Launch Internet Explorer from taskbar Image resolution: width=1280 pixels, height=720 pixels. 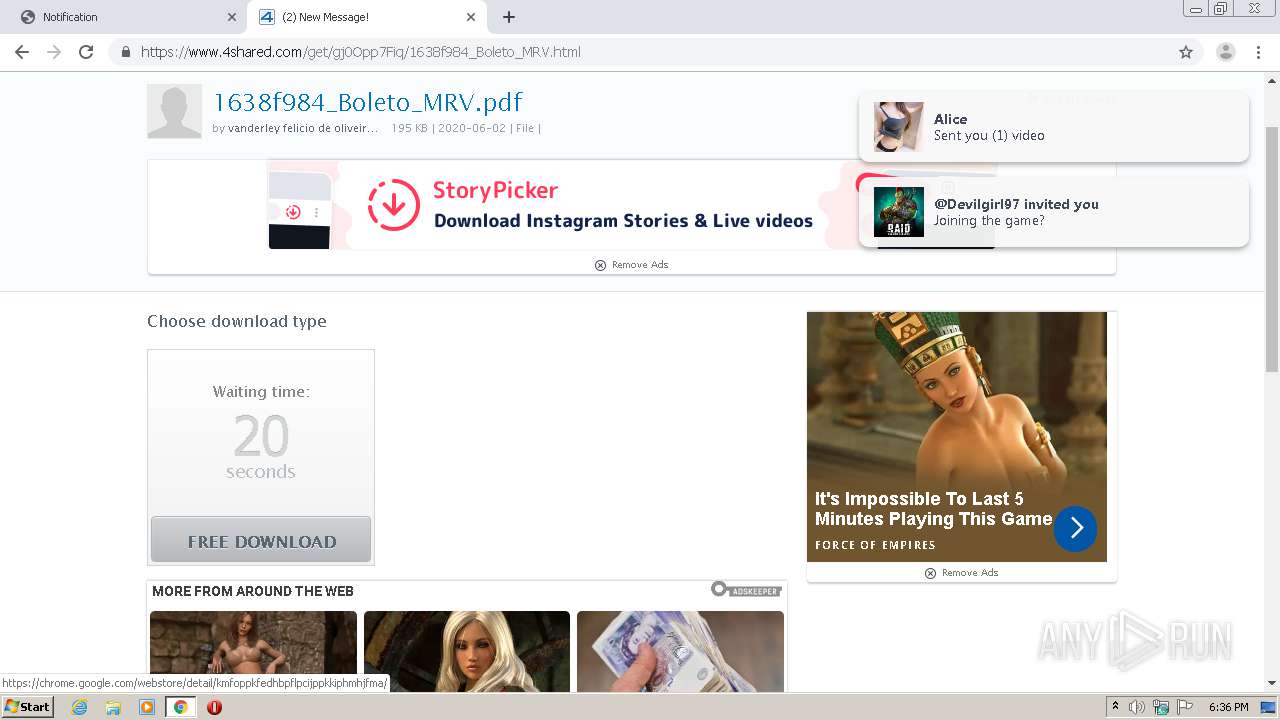pyautogui.click(x=79, y=707)
